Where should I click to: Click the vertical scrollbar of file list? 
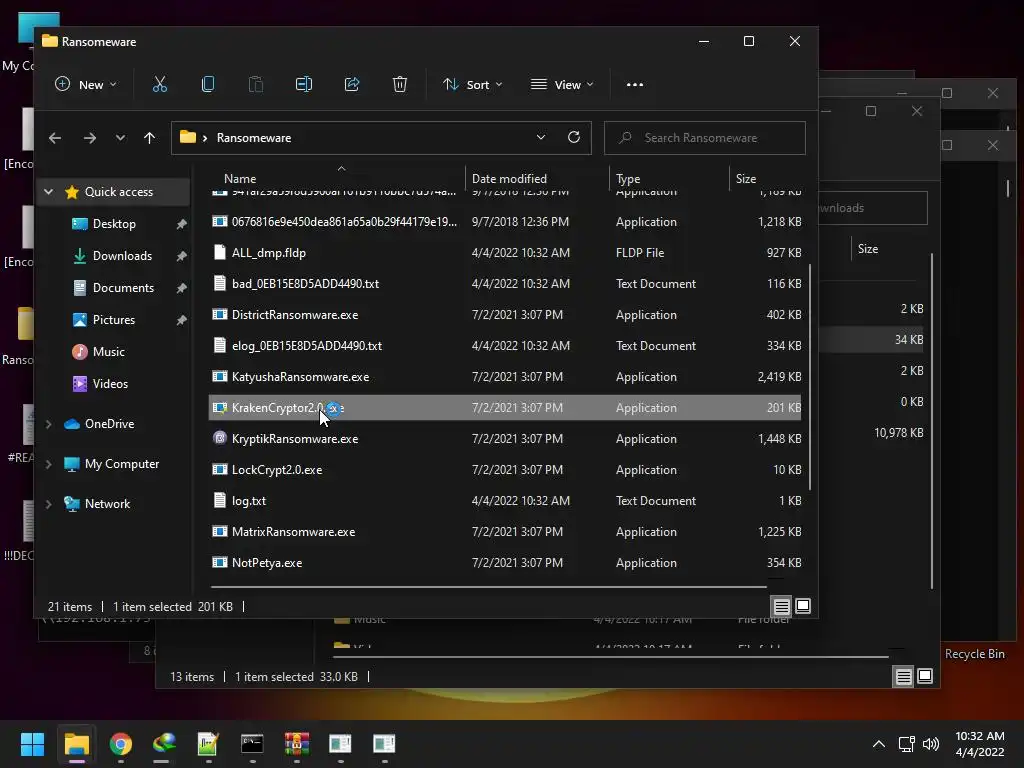pyautogui.click(x=810, y=377)
